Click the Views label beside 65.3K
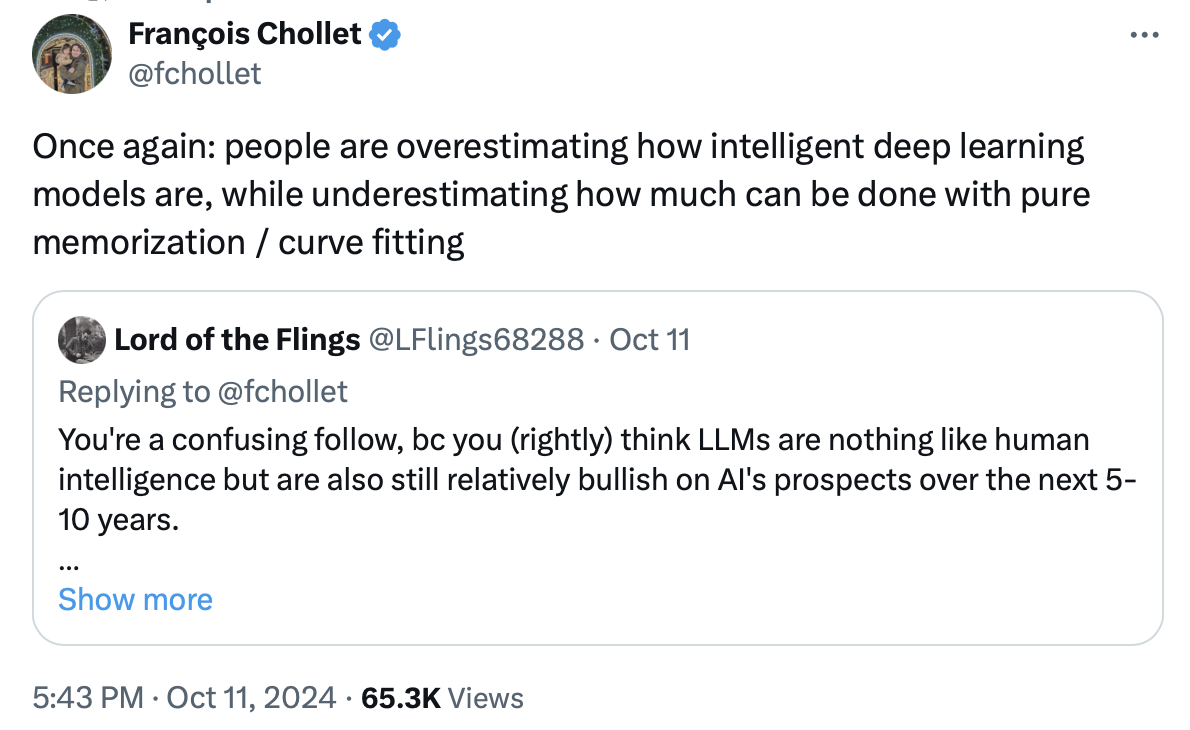 485,697
